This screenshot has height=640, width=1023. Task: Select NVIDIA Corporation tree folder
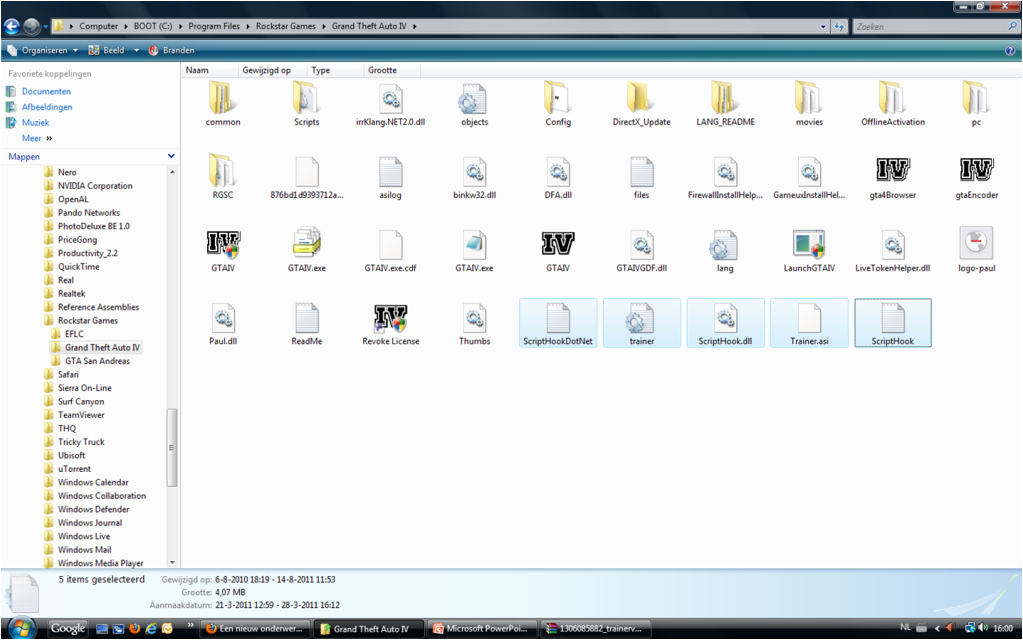point(95,186)
